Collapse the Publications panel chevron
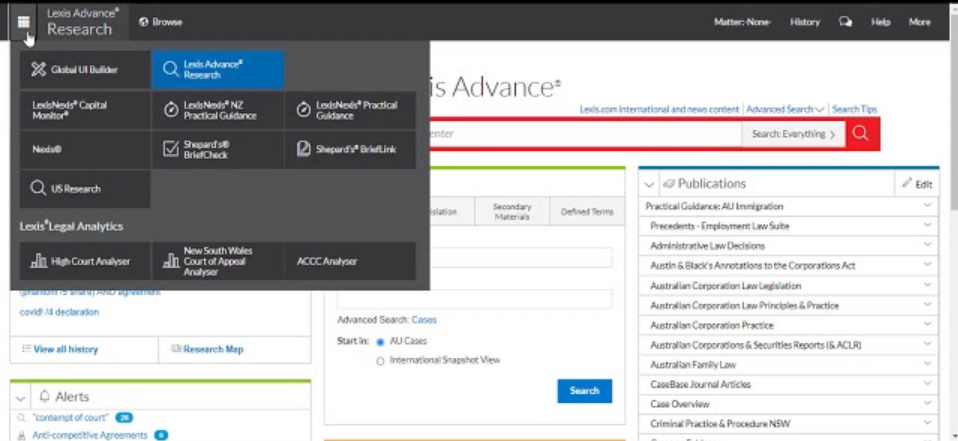 click(x=649, y=184)
